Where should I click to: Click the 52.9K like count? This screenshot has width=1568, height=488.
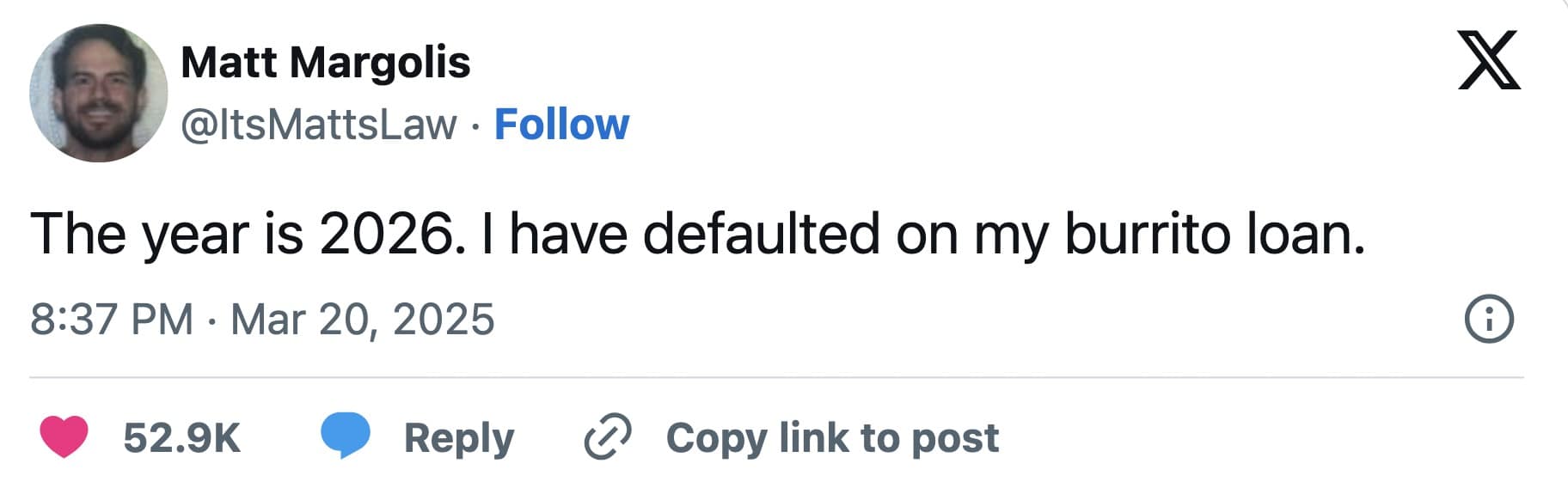pos(181,437)
